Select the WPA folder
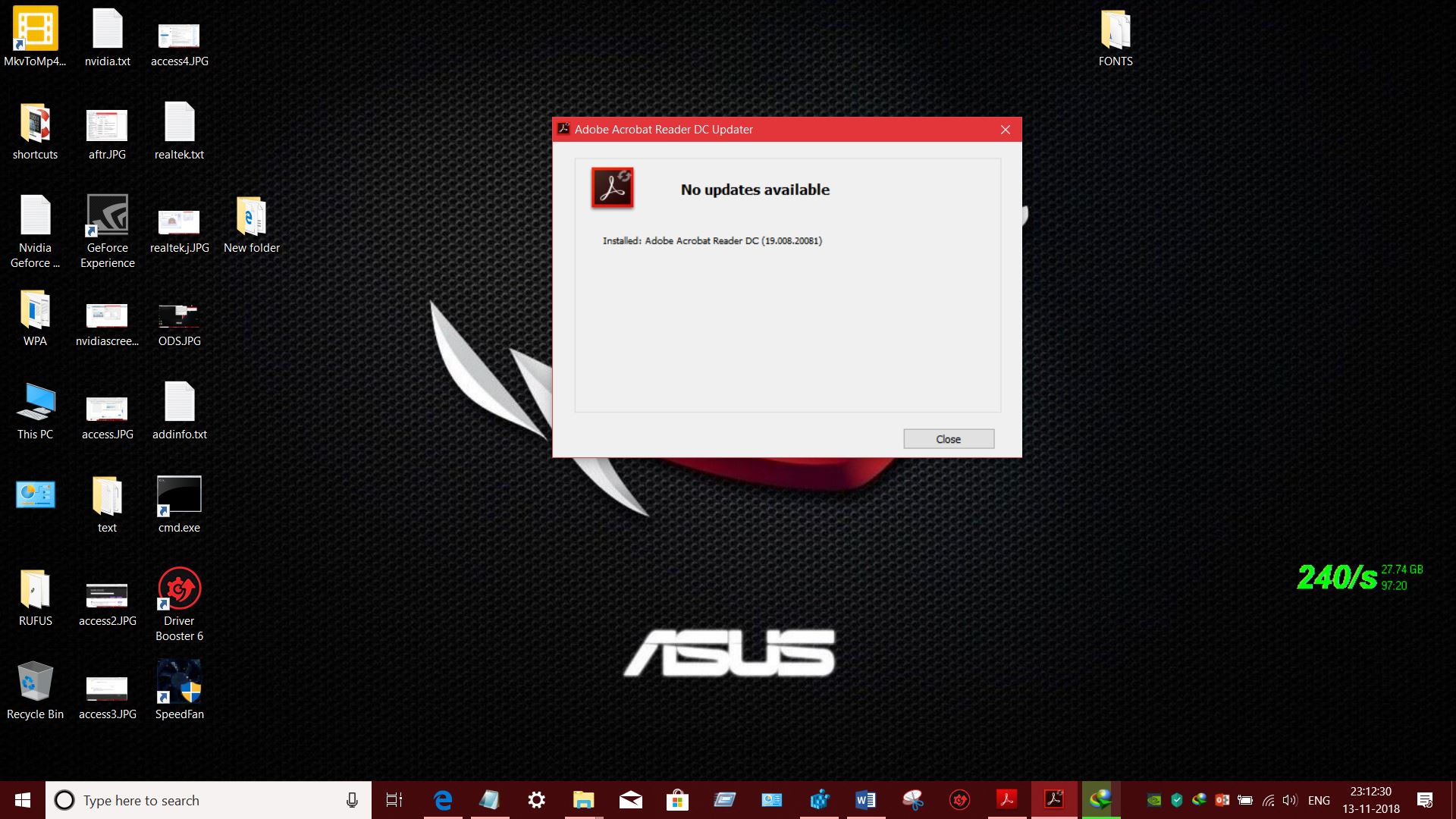The width and height of the screenshot is (1456, 819). point(35,317)
